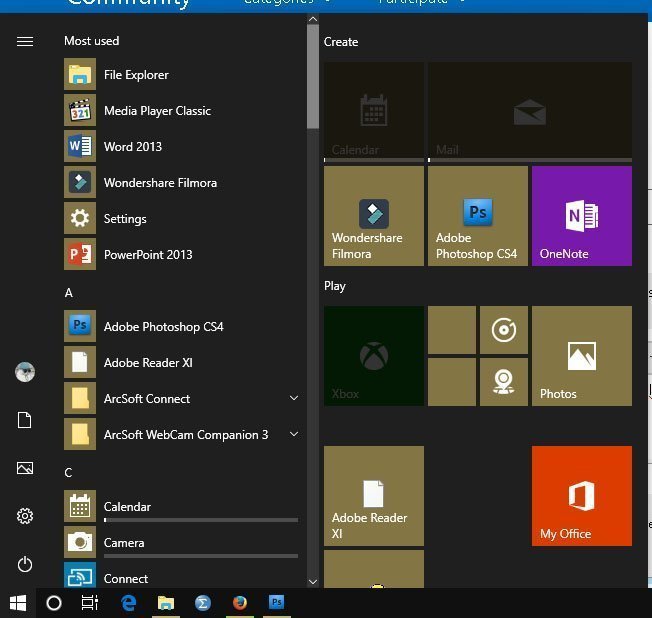The width and height of the screenshot is (652, 618).
Task: Open File Explorer on the taskbar
Action: click(x=166, y=603)
